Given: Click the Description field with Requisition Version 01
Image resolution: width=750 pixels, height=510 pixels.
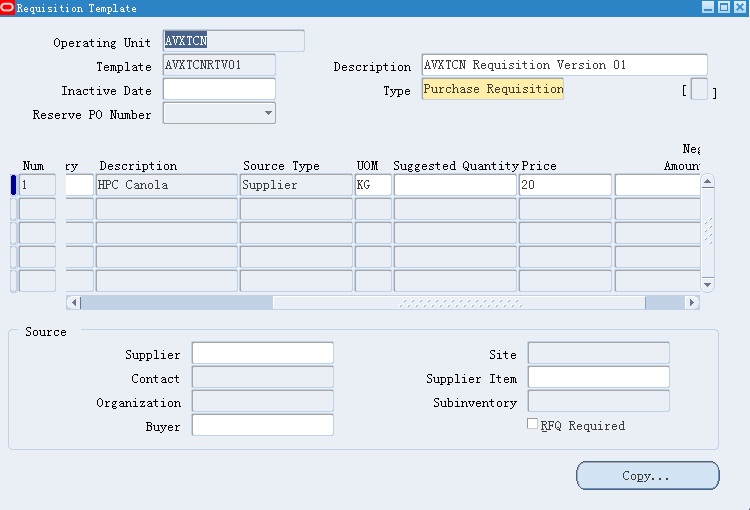Looking at the screenshot, I should (564, 65).
